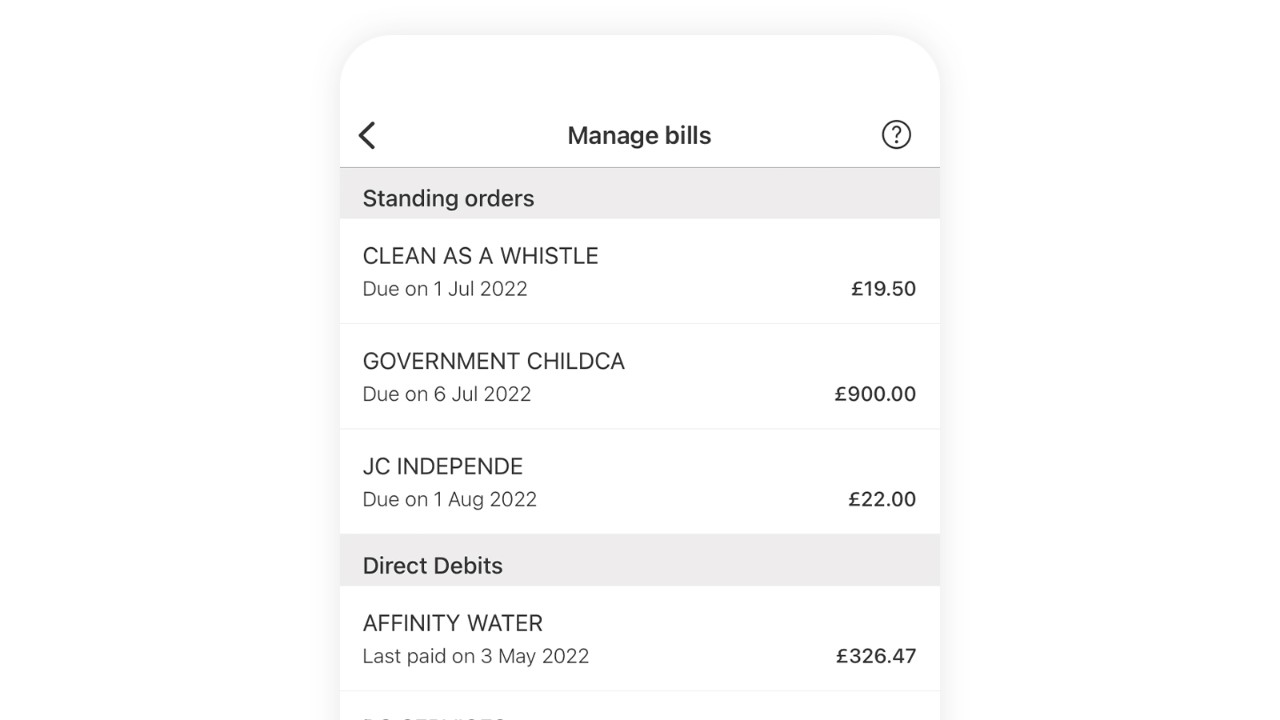Tap the Manage bills page title
The height and width of the screenshot is (720, 1280).
coord(639,135)
